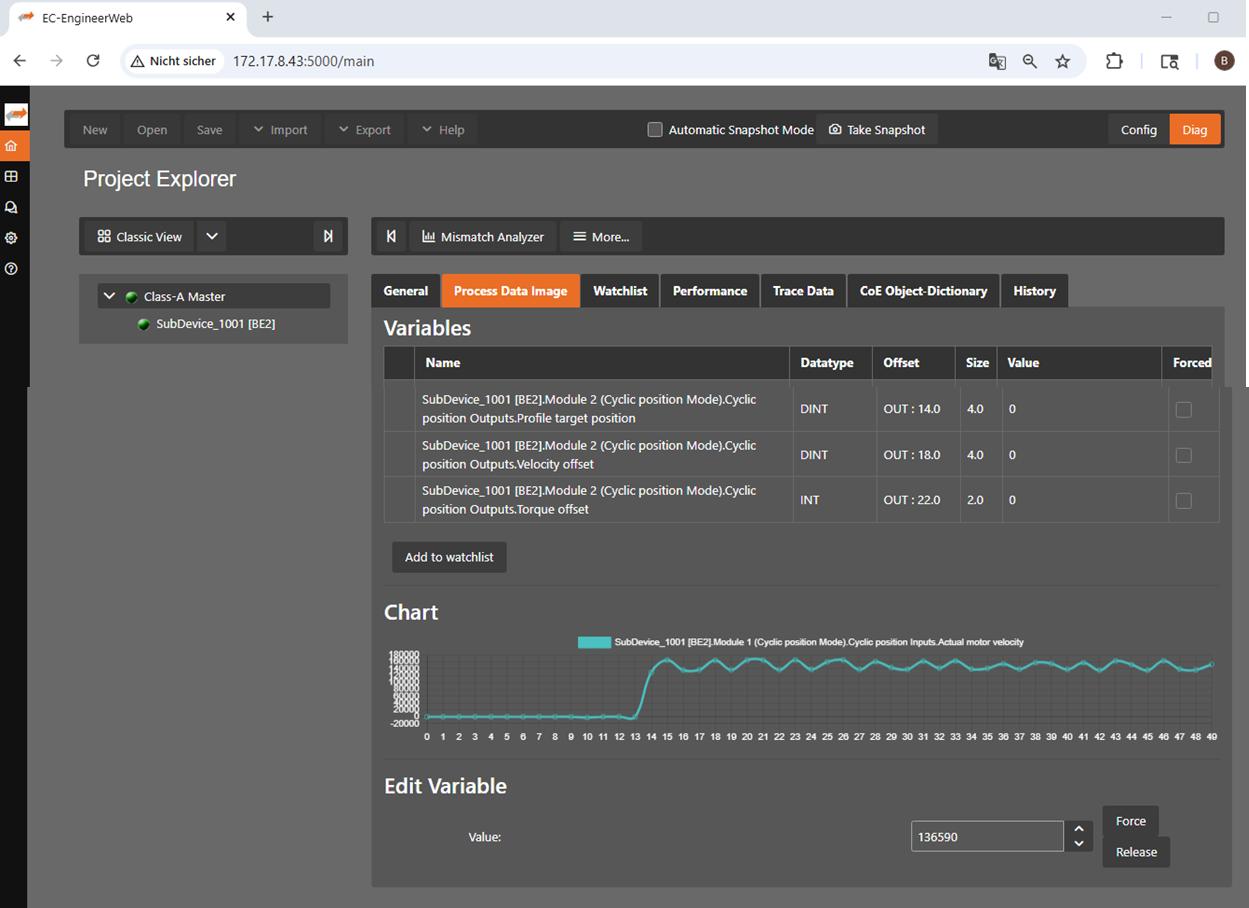The image size is (1249, 908).
Task: Switch to the Watchlist tab
Action: click(x=620, y=291)
